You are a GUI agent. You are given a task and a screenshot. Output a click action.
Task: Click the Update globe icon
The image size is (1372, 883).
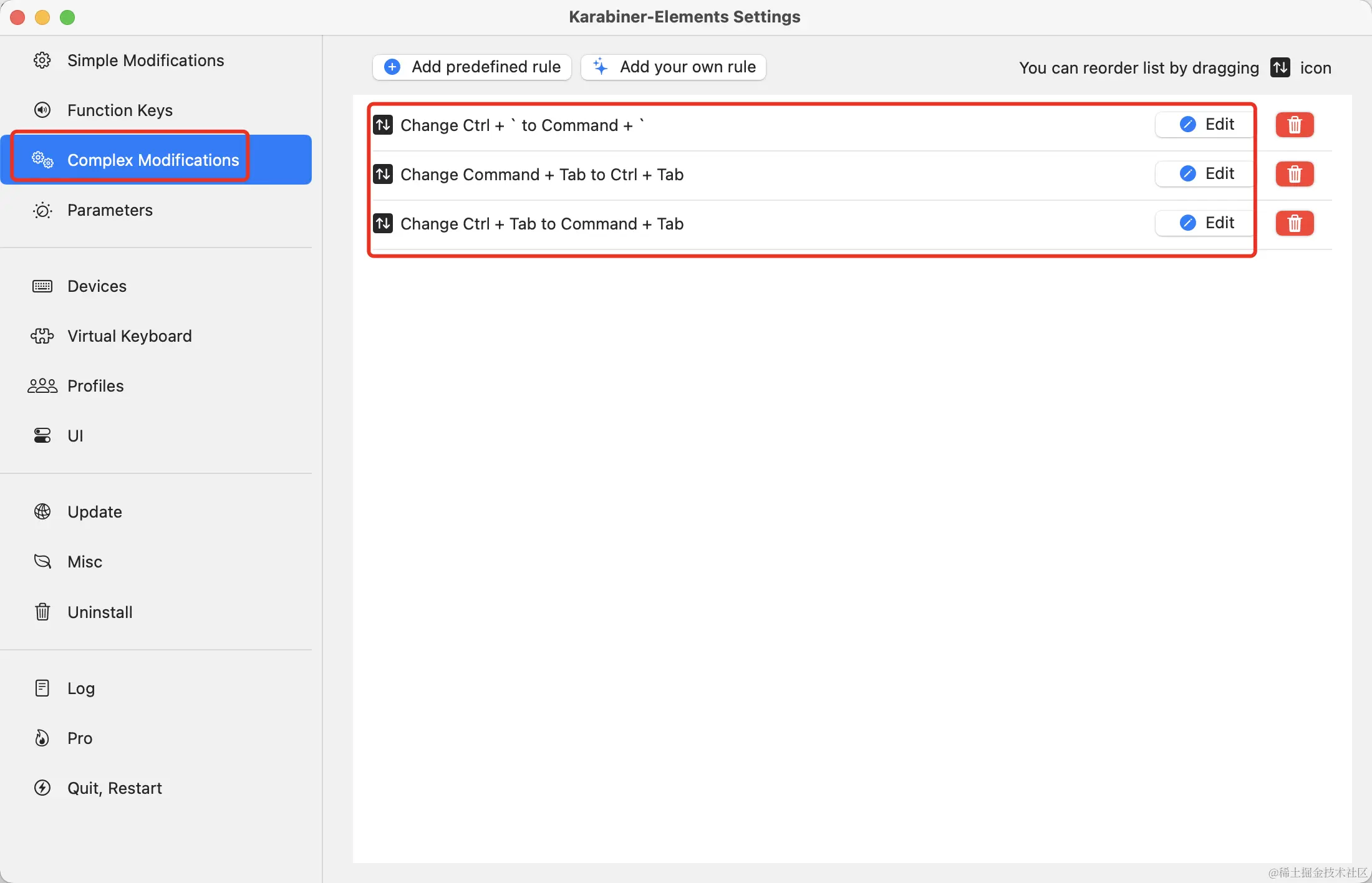click(42, 512)
